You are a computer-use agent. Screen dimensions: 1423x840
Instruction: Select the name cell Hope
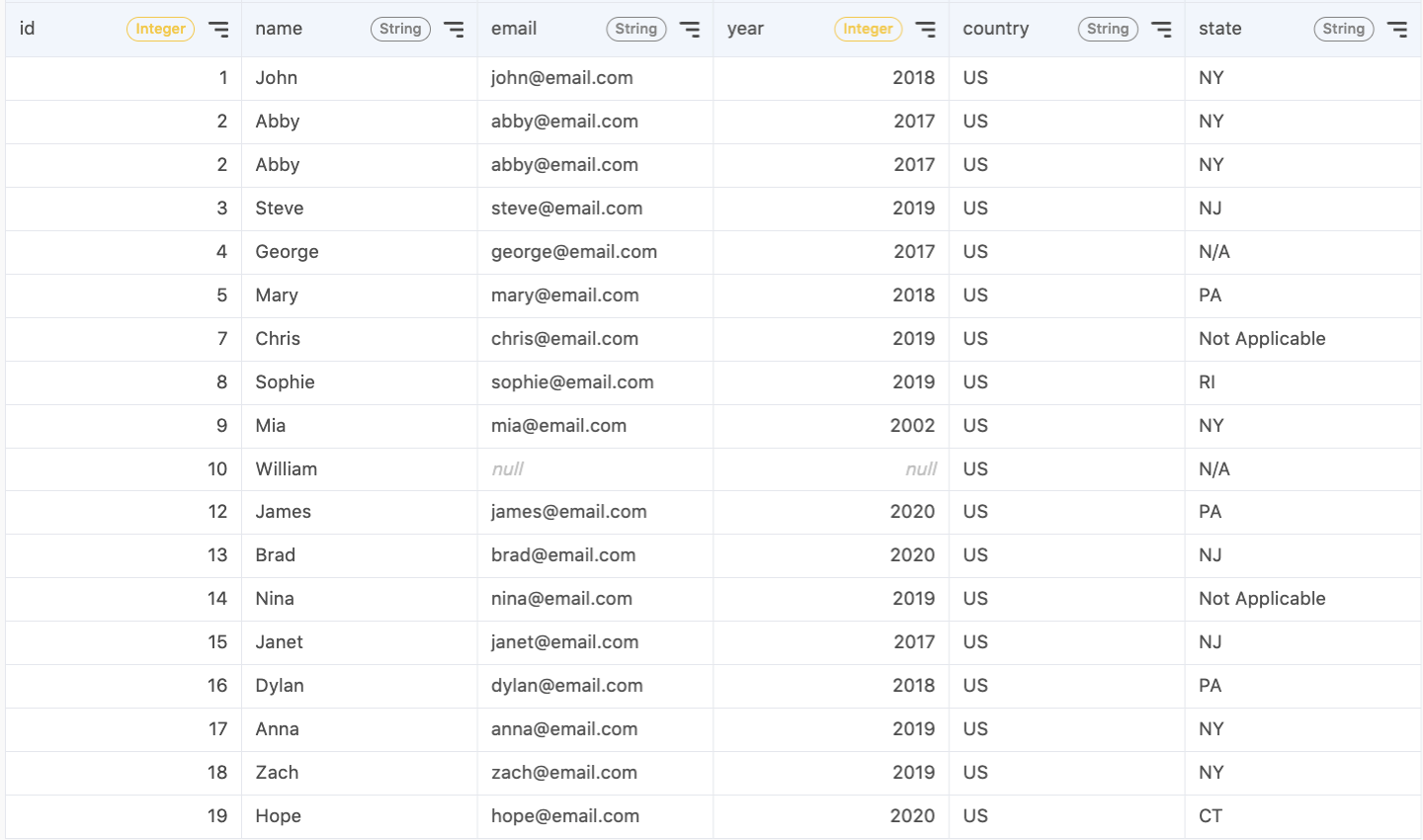tap(360, 816)
